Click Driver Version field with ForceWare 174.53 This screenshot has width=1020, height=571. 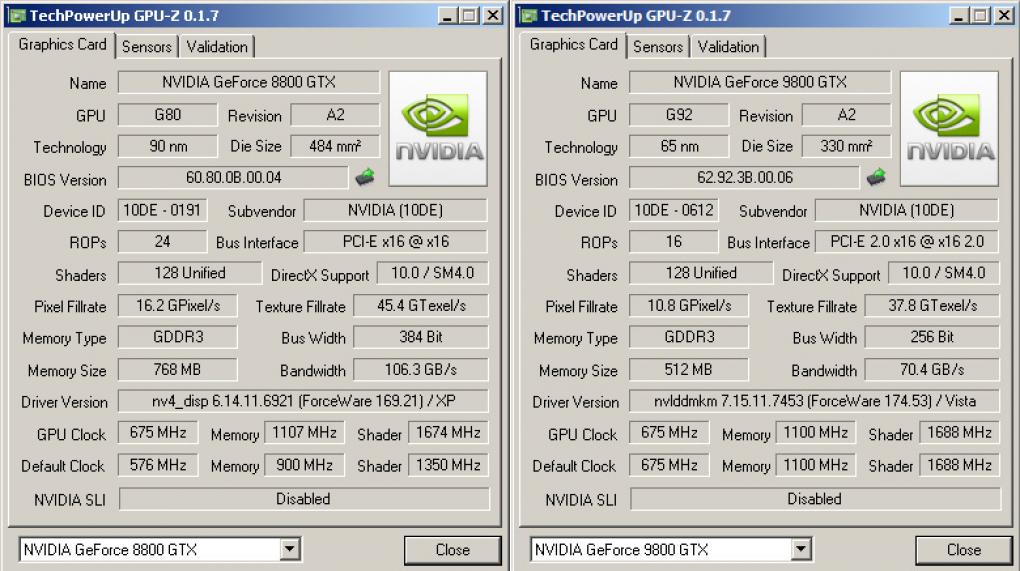pyautogui.click(x=814, y=401)
